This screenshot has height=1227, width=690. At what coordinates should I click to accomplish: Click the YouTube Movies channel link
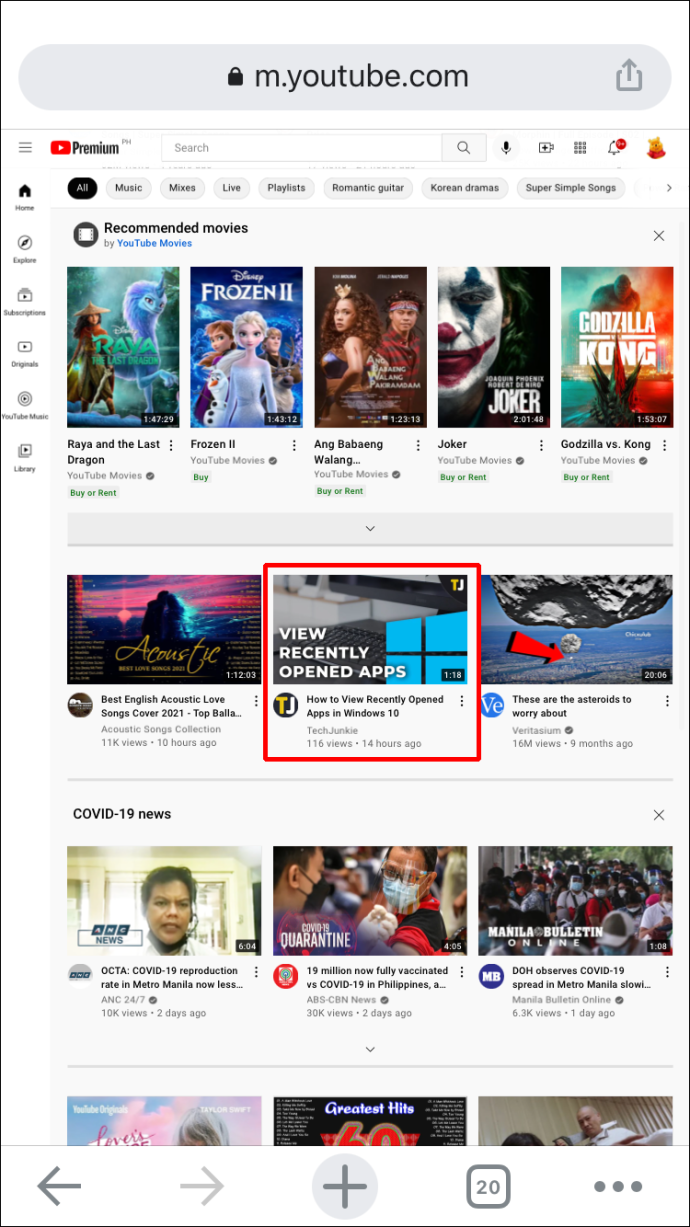coord(154,243)
